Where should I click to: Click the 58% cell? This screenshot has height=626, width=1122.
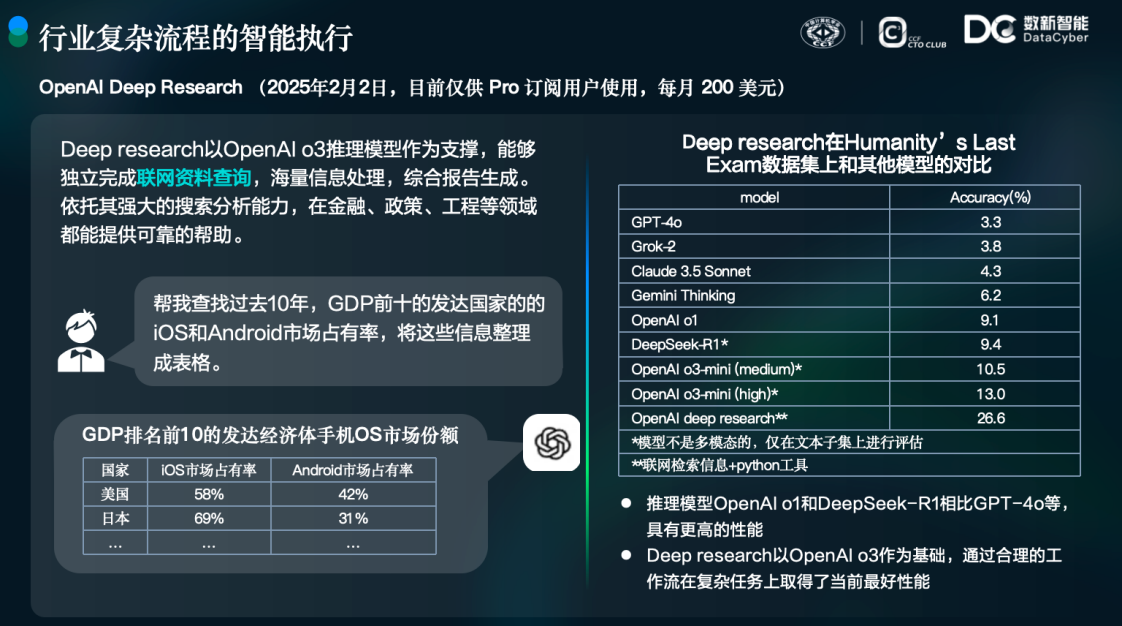coord(209,494)
